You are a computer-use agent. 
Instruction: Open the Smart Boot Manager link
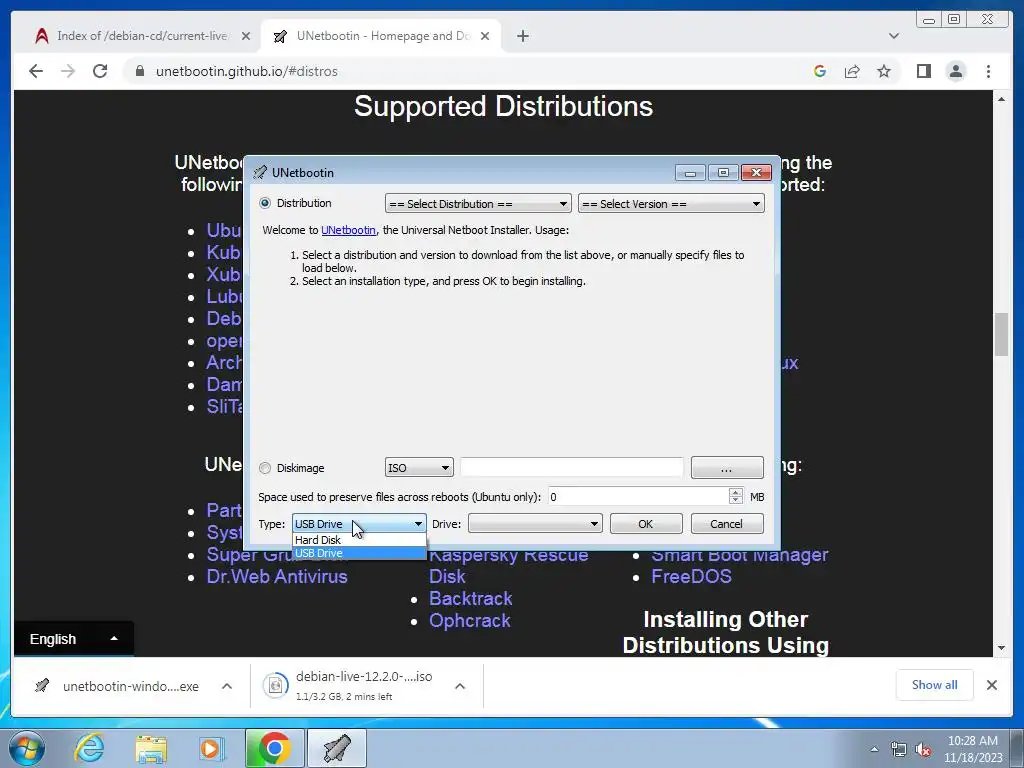click(x=739, y=556)
